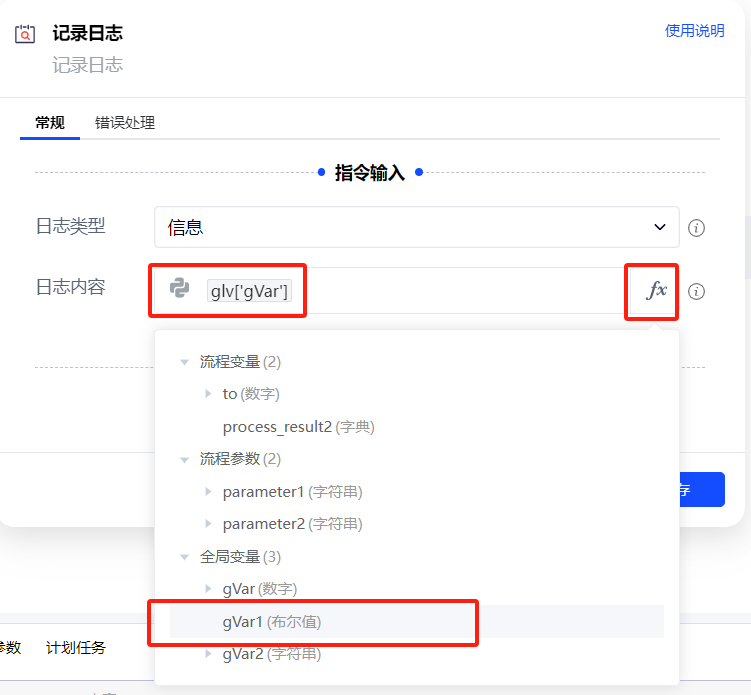Open the 使用说明 link

point(694,31)
